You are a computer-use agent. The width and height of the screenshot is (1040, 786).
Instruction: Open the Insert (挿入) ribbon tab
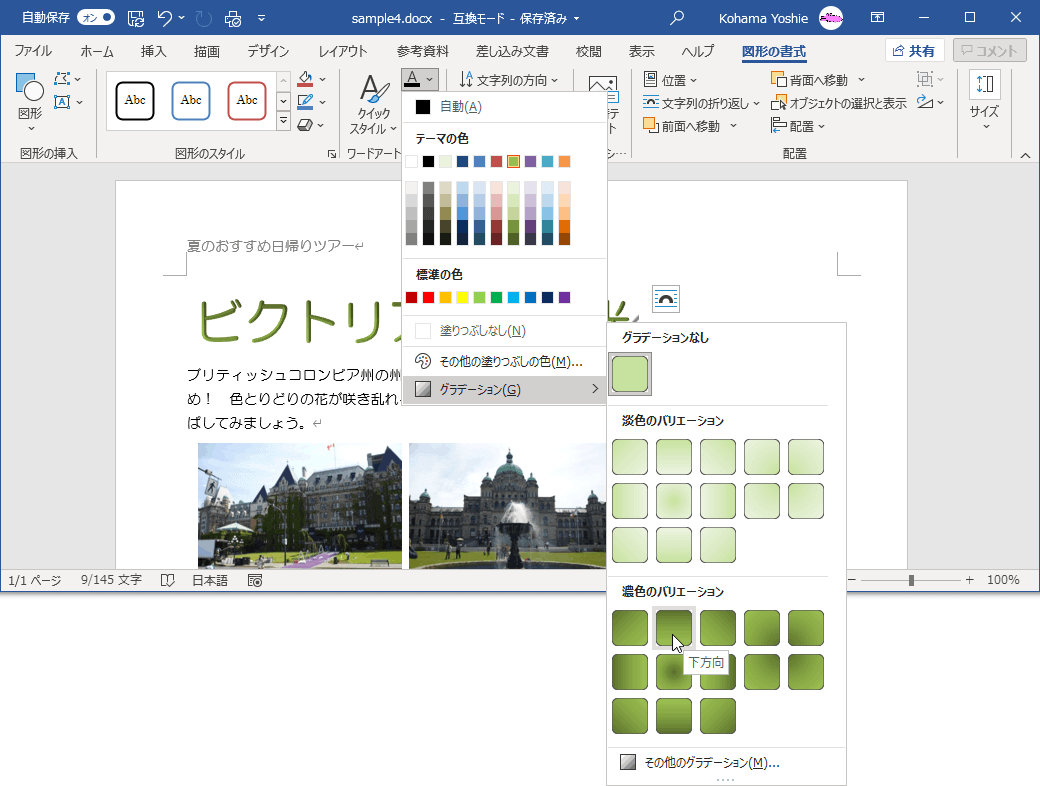click(153, 51)
